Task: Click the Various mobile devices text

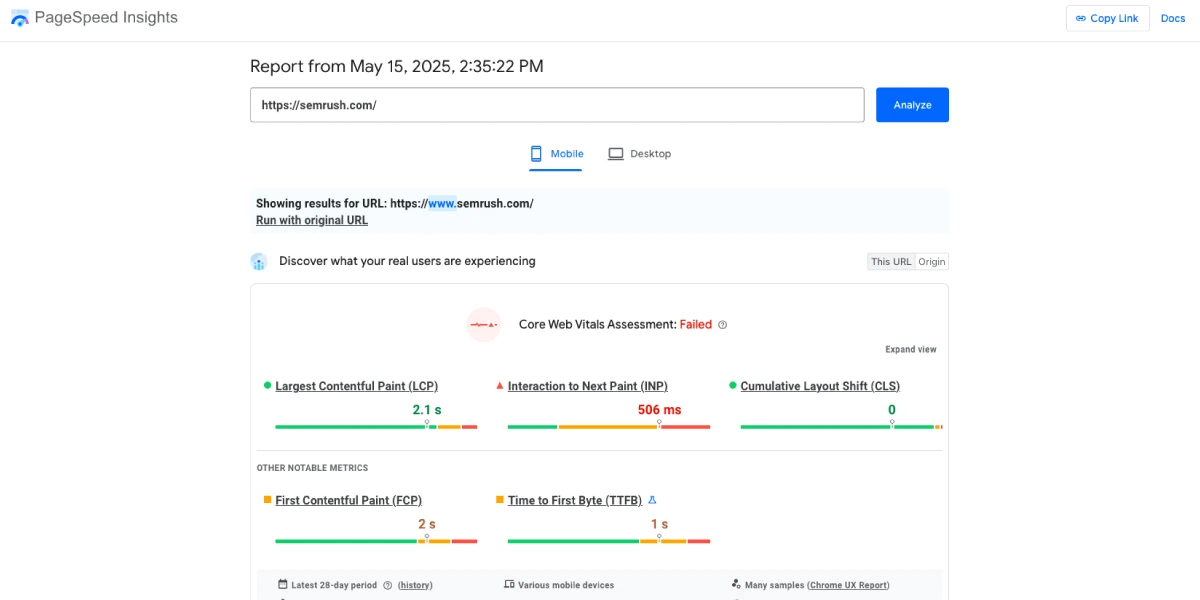Action: 566,585
